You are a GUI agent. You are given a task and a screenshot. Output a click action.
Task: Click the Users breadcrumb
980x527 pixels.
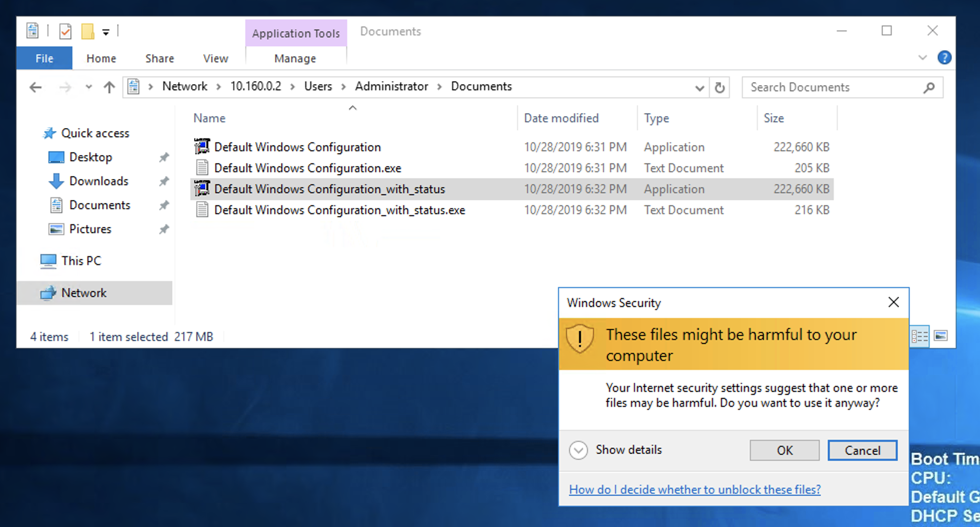[x=318, y=86]
